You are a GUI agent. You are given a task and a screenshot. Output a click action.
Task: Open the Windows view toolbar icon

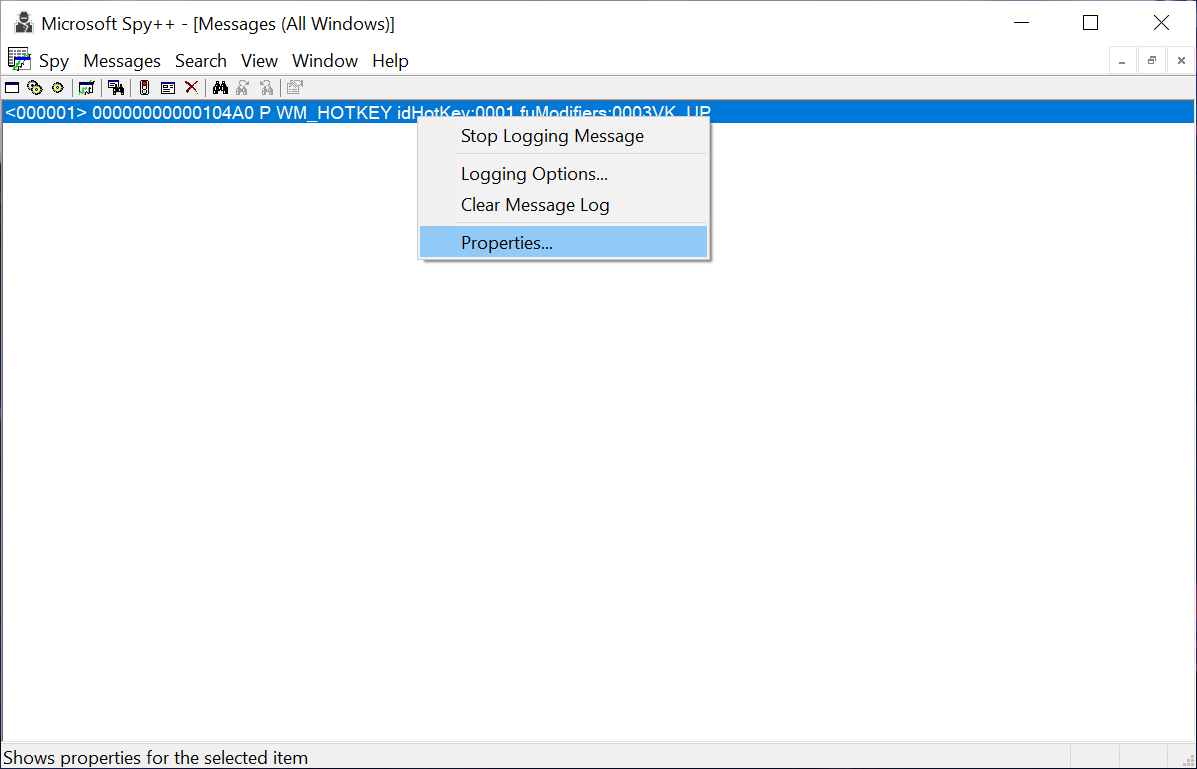pos(12,88)
